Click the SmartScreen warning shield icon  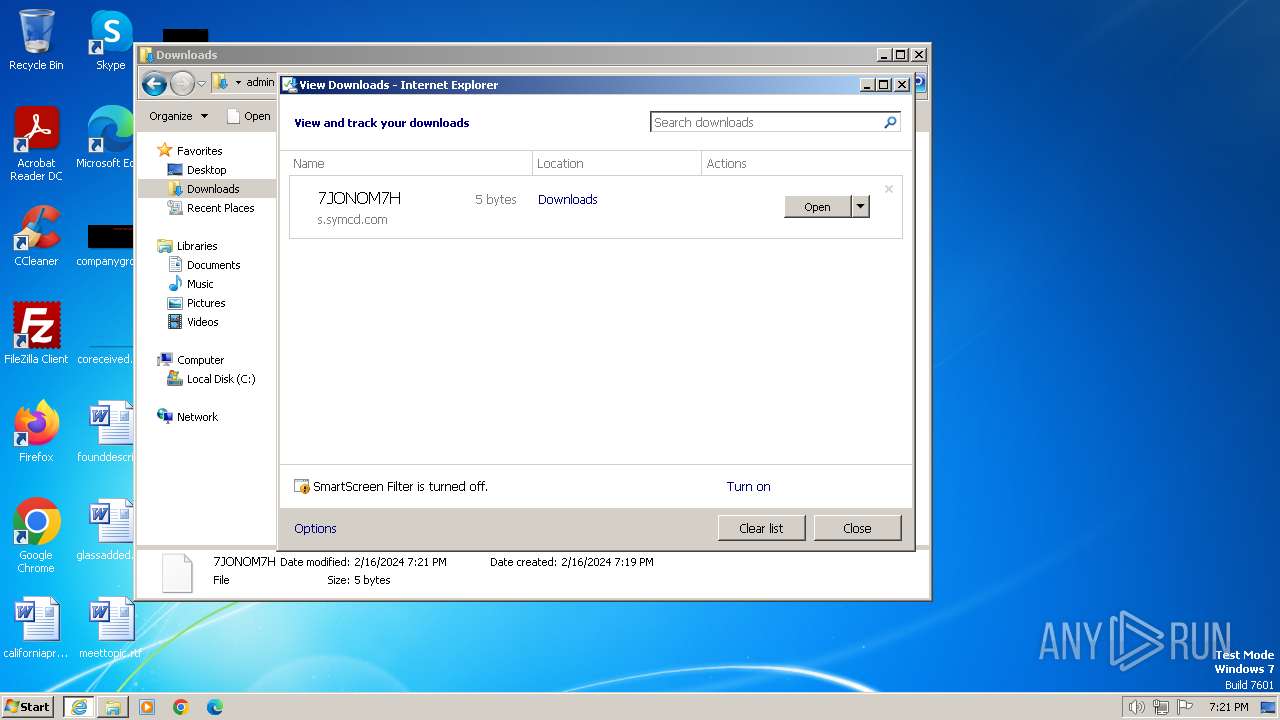tap(302, 486)
